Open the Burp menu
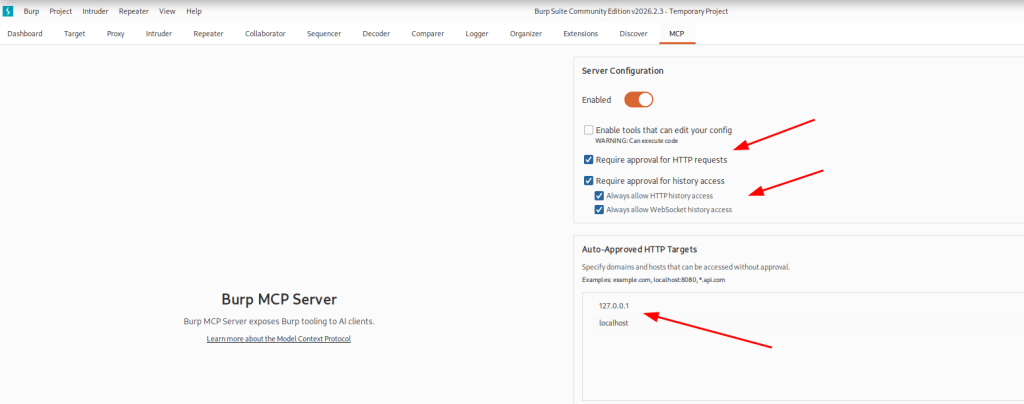The height and width of the screenshot is (404, 1024). (x=31, y=11)
